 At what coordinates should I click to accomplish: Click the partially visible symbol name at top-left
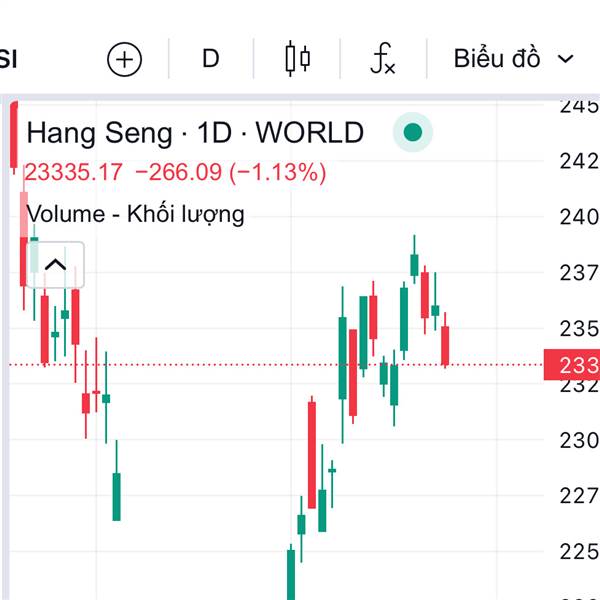click(8, 59)
